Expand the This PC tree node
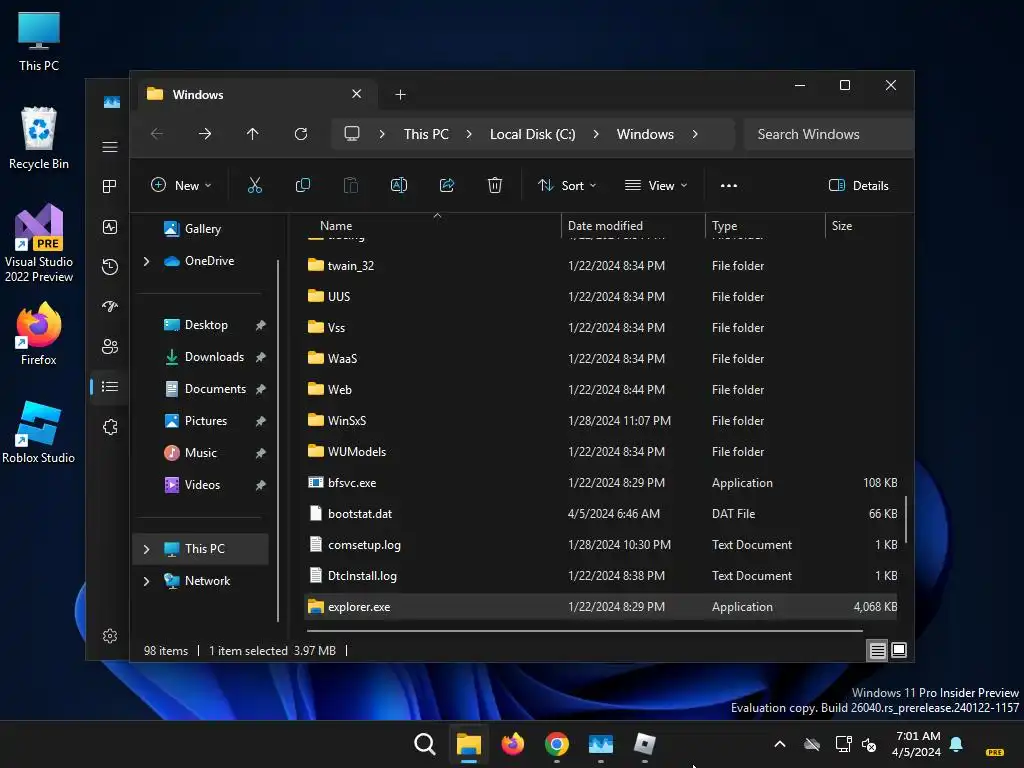This screenshot has height=768, width=1024. point(146,549)
